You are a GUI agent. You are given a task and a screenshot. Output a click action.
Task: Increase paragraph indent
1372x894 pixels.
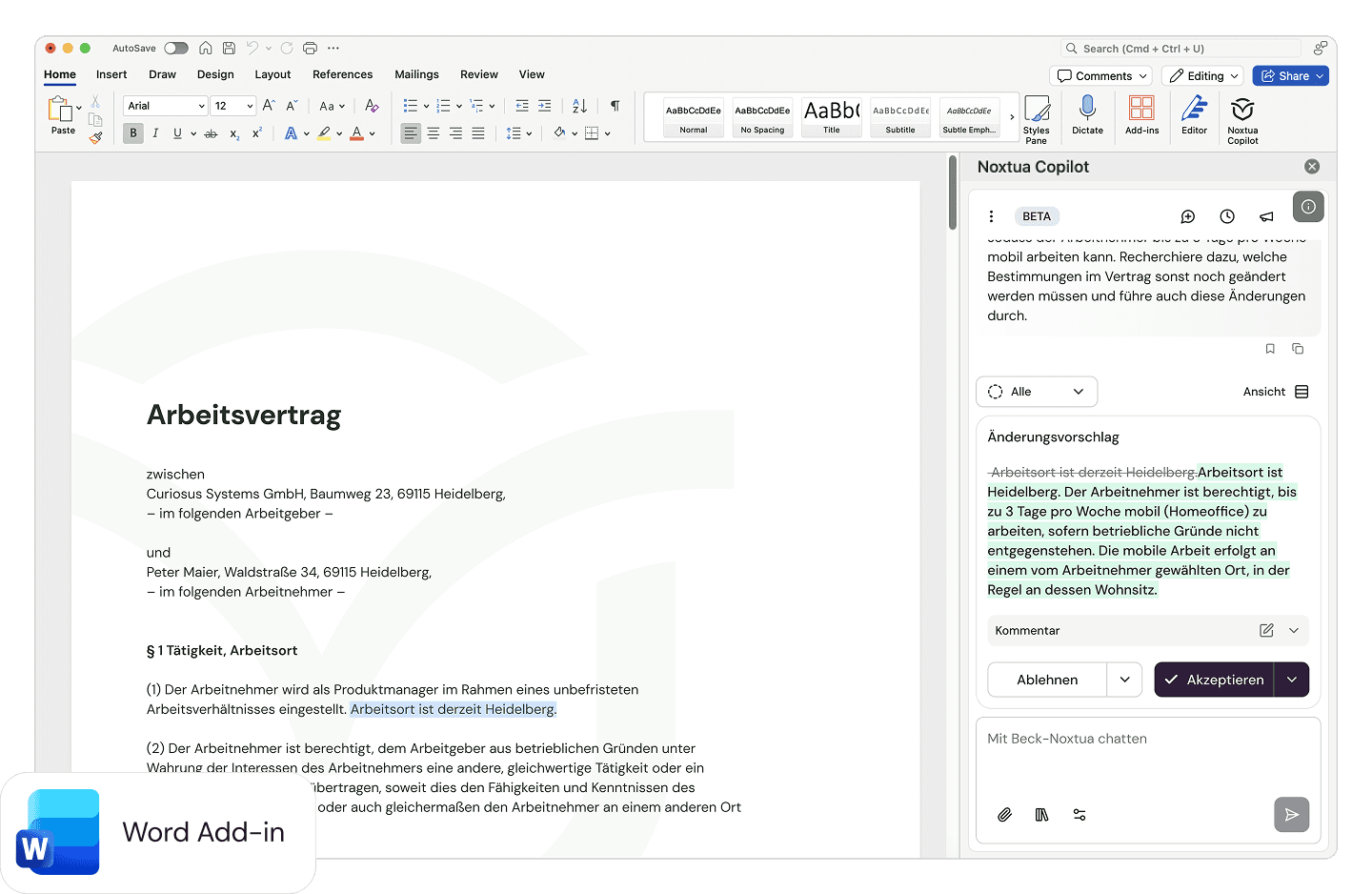click(545, 106)
